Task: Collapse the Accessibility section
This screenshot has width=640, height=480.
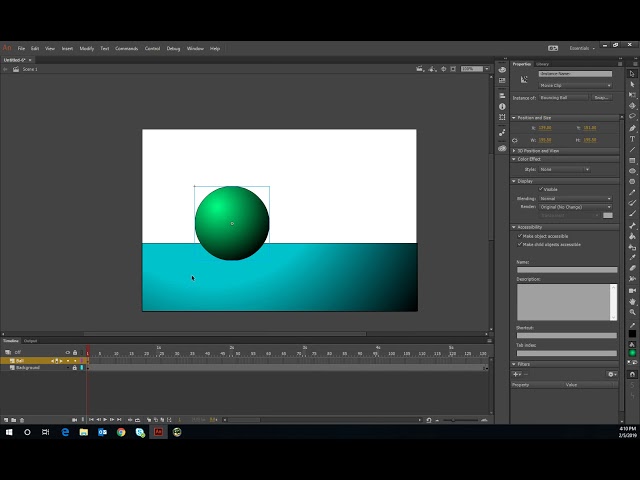Action: pyautogui.click(x=514, y=227)
